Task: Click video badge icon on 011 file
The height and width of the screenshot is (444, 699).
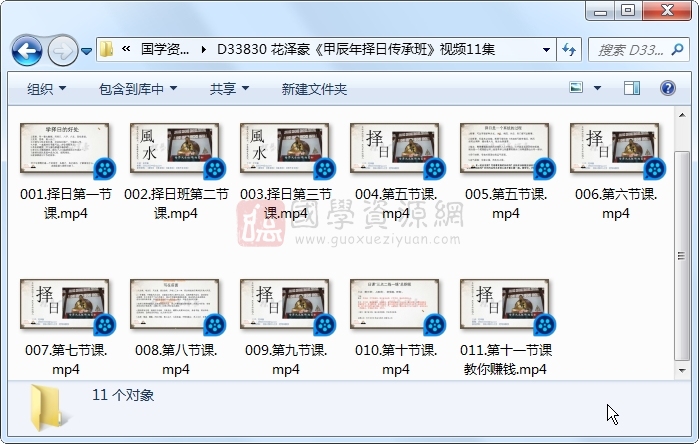Action: click(545, 325)
